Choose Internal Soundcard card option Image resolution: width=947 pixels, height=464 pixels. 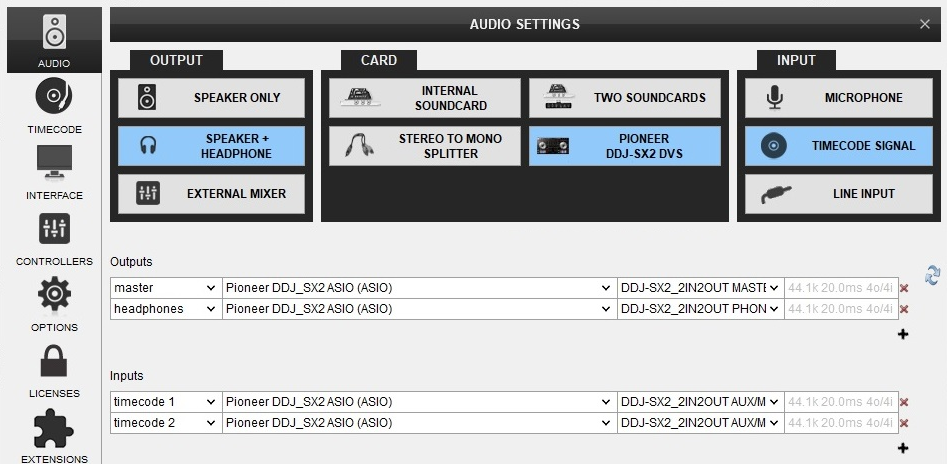click(425, 97)
